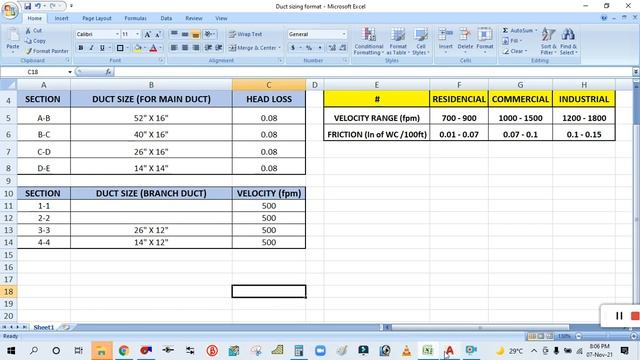The image size is (640, 360).
Task: Adjust the zoom slider in status bar
Action: coord(606,336)
